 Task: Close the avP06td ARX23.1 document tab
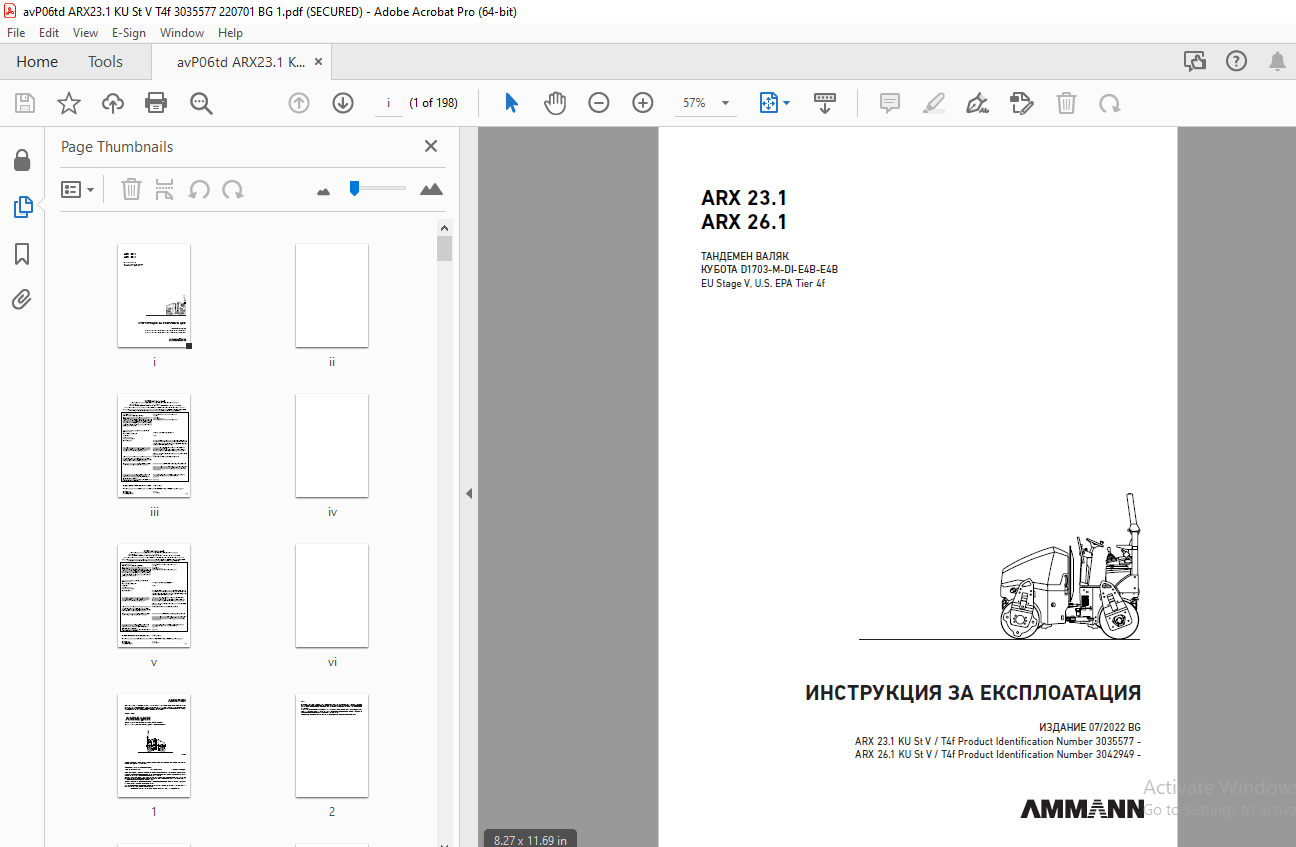(x=319, y=62)
